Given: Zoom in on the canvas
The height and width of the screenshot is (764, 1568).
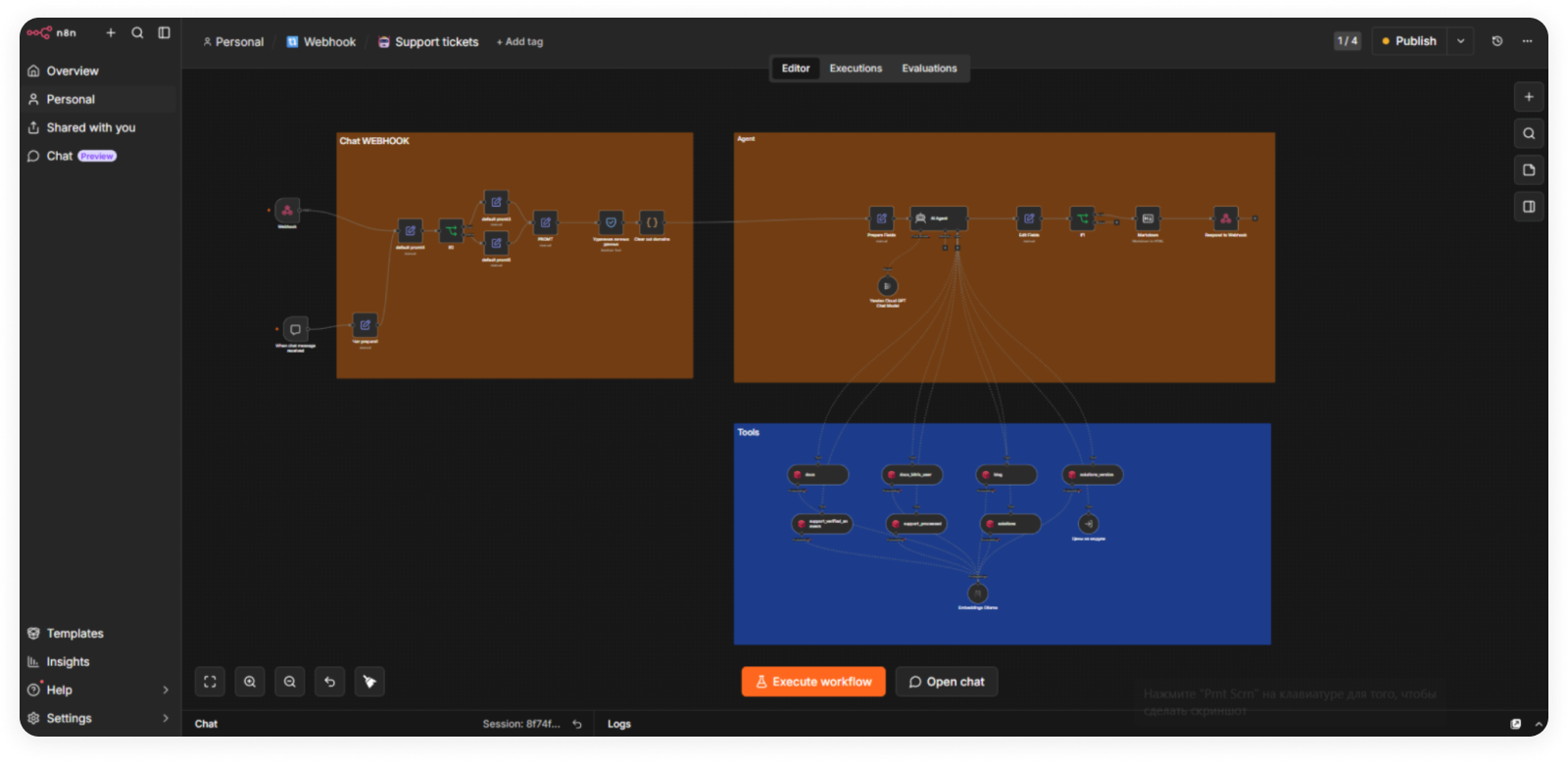Looking at the screenshot, I should (x=250, y=682).
